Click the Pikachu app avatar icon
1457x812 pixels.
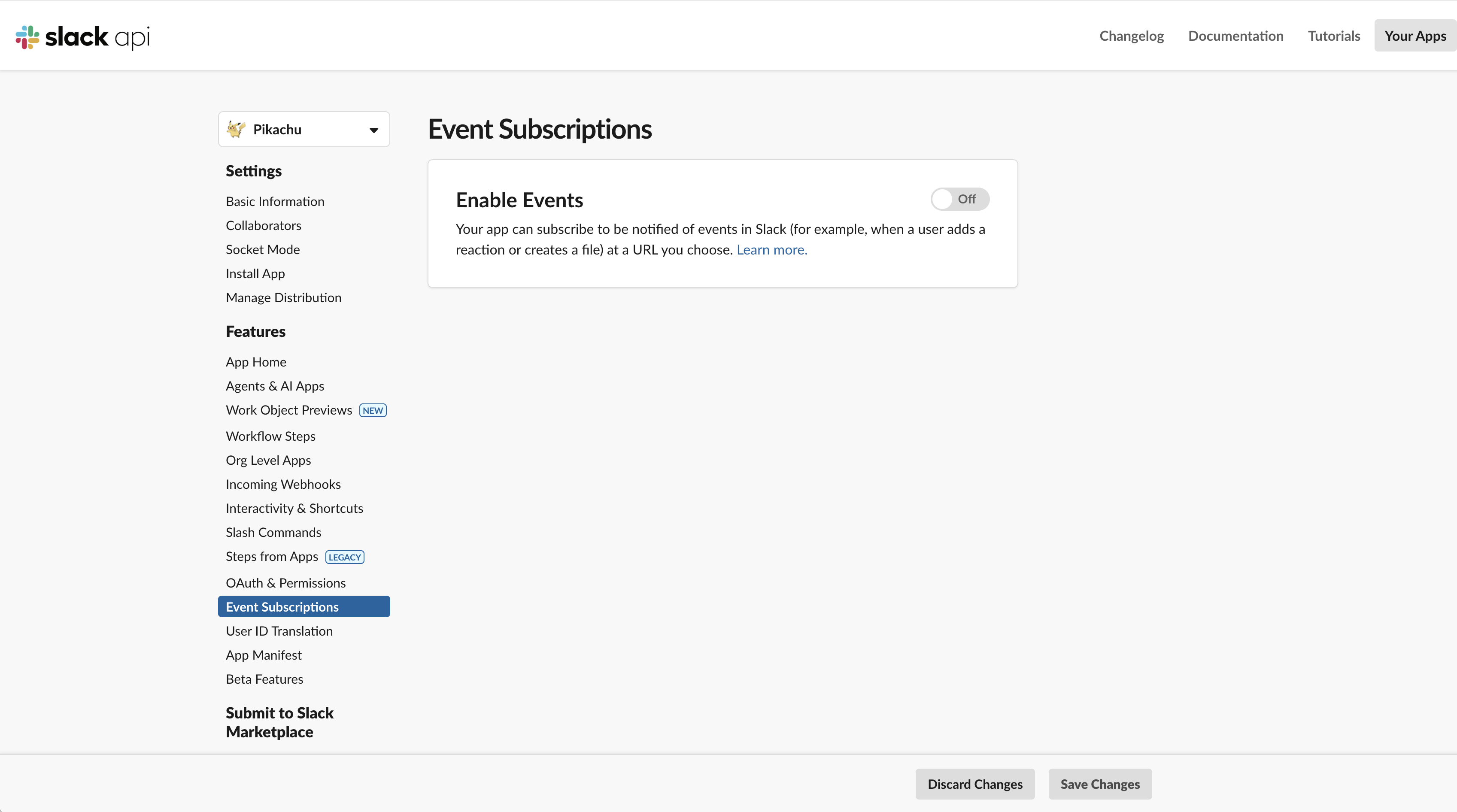tap(236, 130)
